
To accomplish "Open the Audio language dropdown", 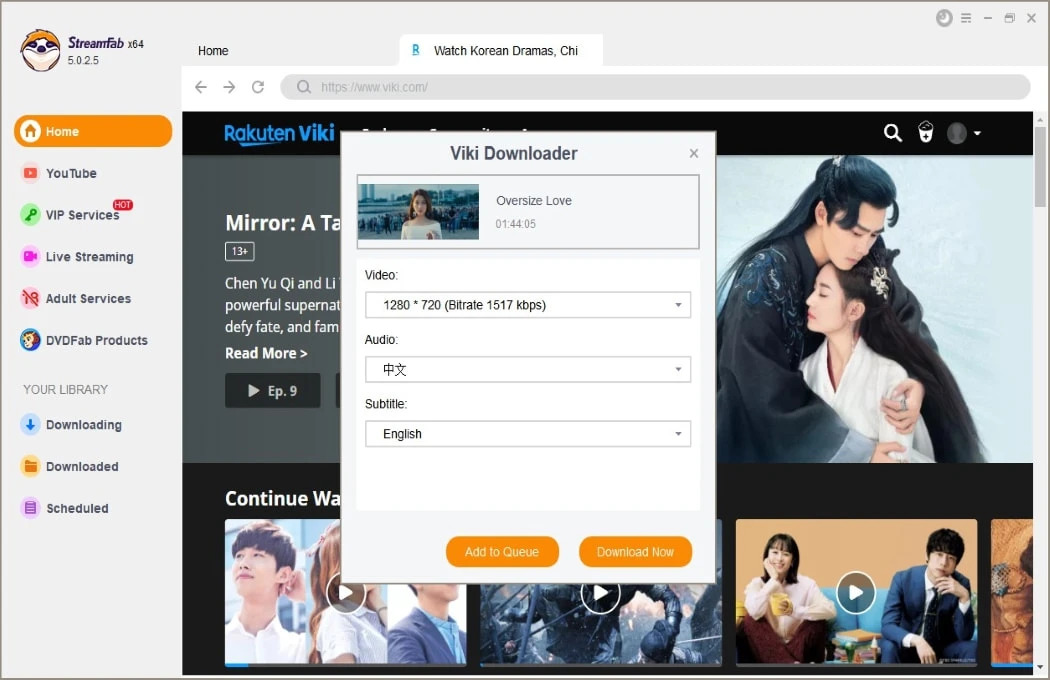I will coord(528,369).
